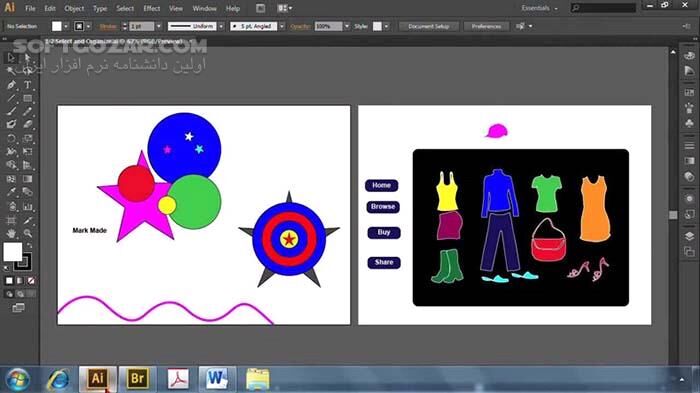Screen dimensions: 700x393
Task: Select the Rotate tool
Action: (11, 138)
